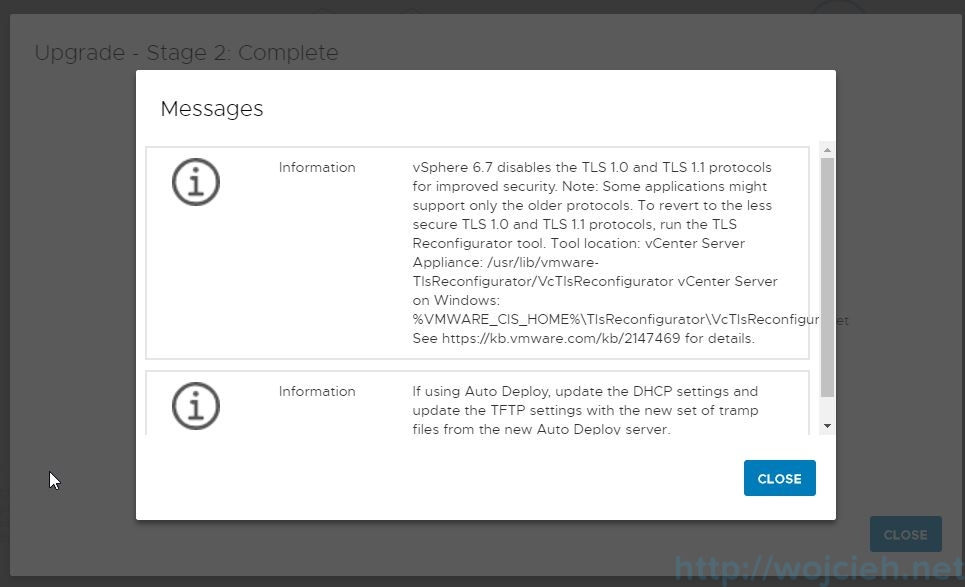Click the scrollbar up arrow in Messages
Screen dimensions: 965x587
tap(826, 150)
